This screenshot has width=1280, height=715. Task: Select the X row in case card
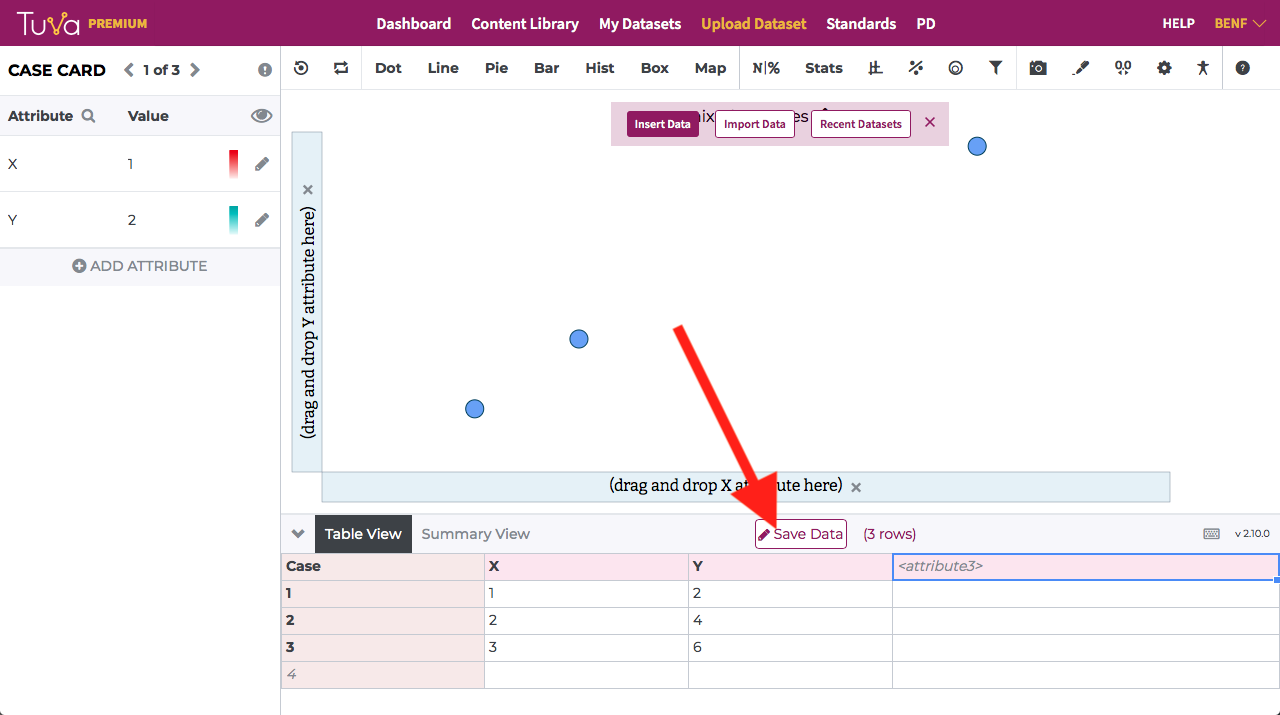140,164
